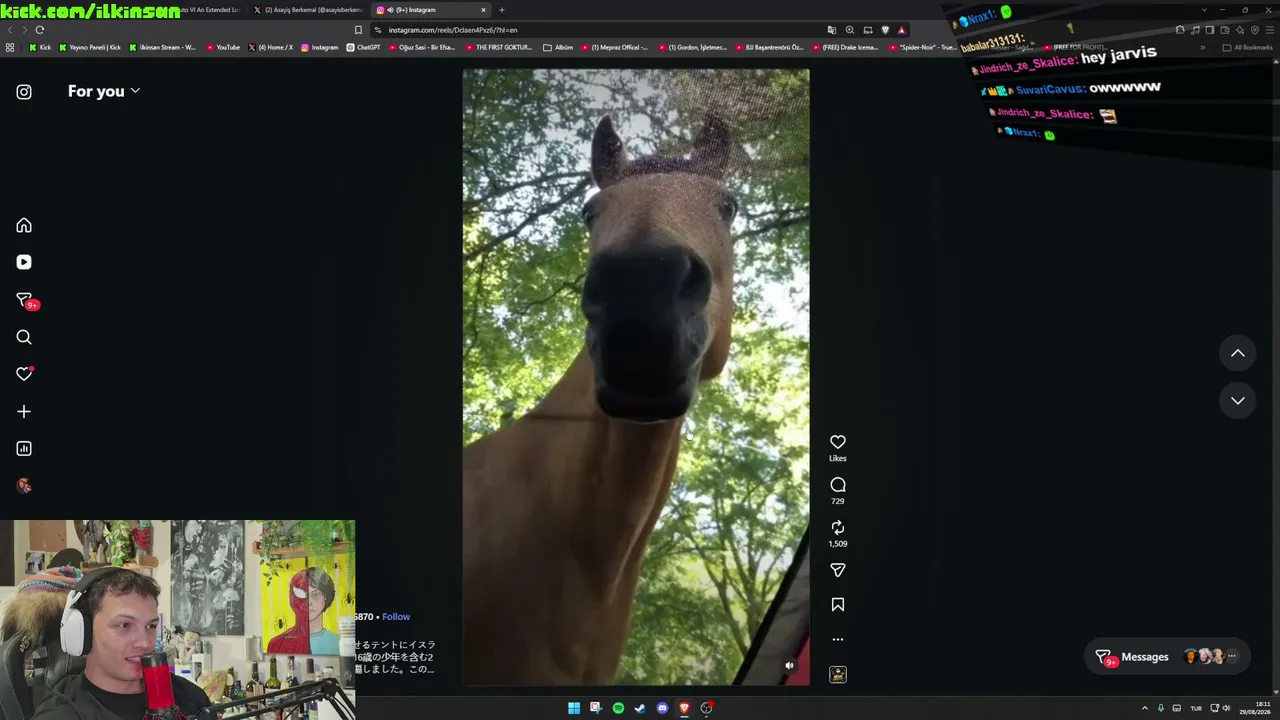The height and width of the screenshot is (720, 1280).
Task: Open the Kick bookmark
Action: click(x=40, y=47)
